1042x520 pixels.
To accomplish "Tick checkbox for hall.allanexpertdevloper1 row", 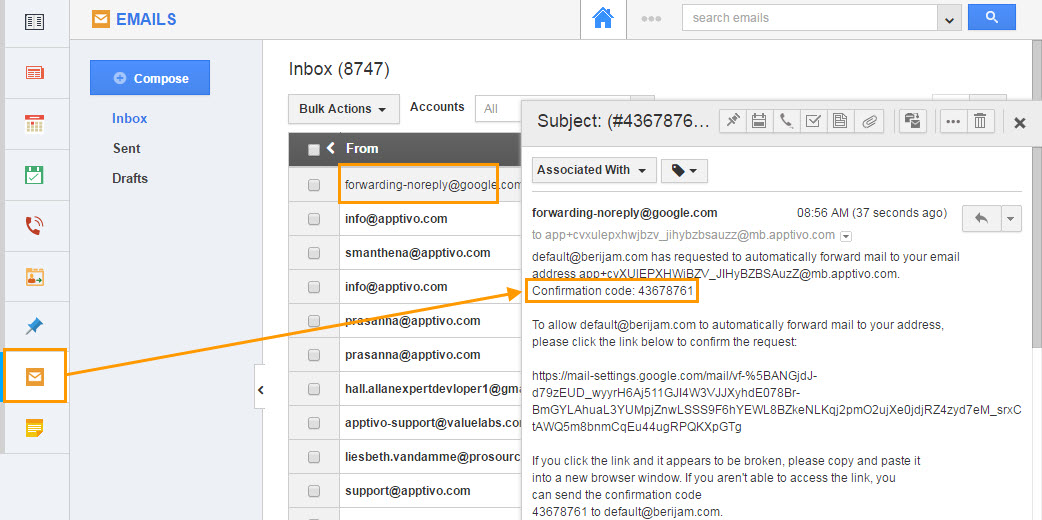I will click(x=314, y=389).
